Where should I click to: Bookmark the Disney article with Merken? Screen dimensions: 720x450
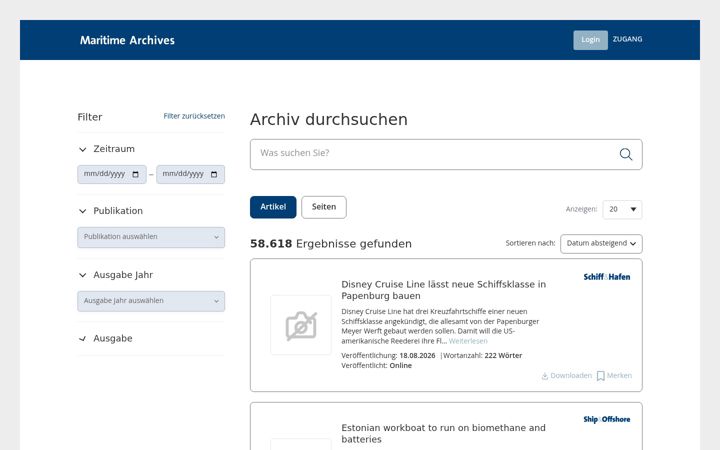(x=614, y=376)
